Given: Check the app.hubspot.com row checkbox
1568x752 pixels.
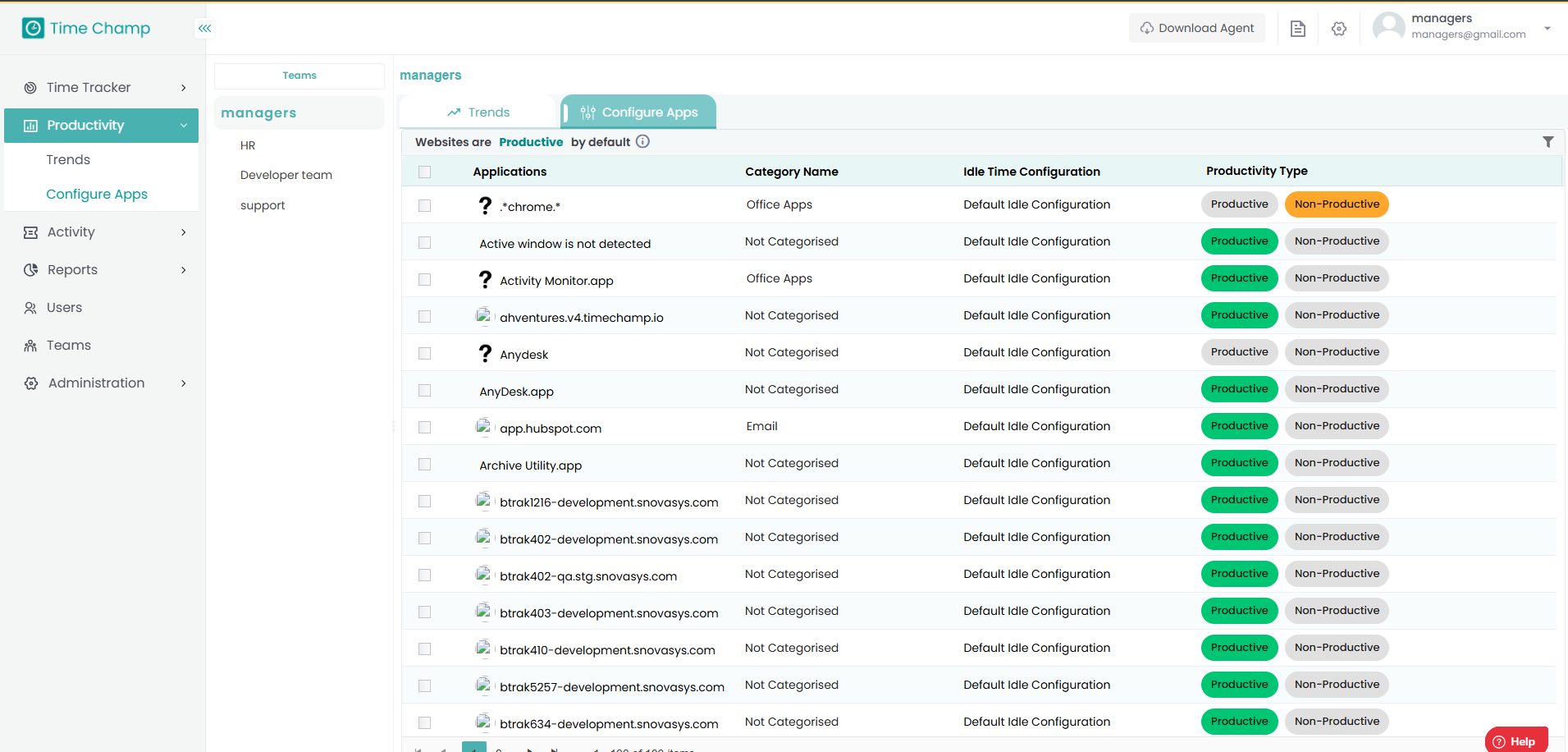Looking at the screenshot, I should [x=424, y=427].
